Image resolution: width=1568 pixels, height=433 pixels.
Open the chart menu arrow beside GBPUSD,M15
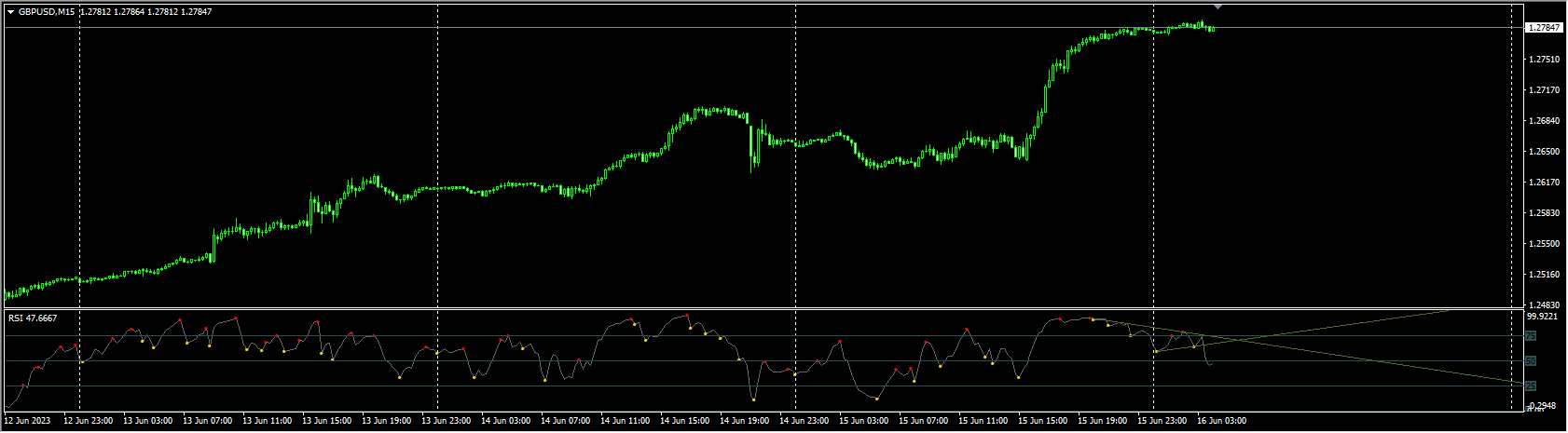[11, 12]
